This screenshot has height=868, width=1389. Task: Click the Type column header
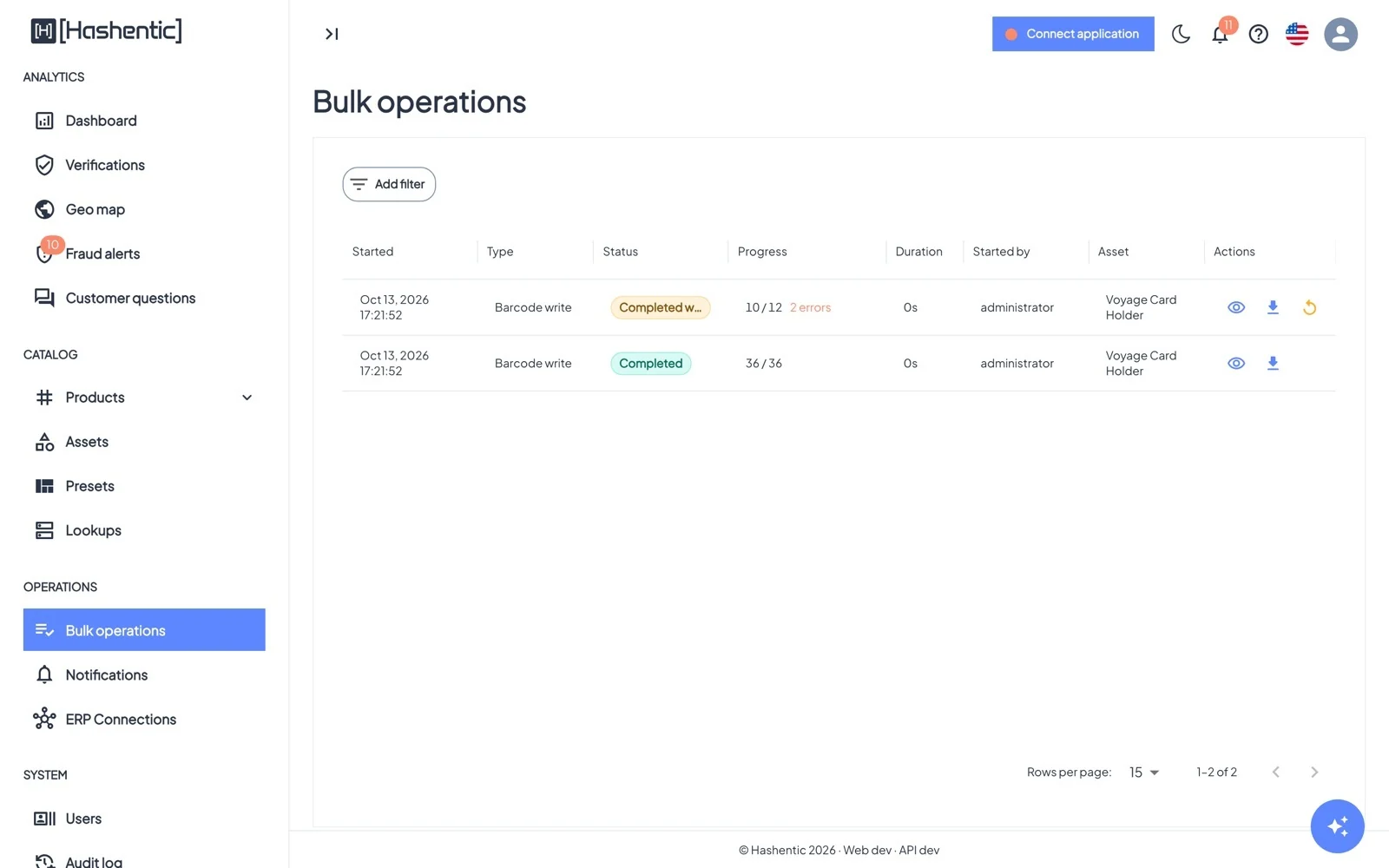pyautogui.click(x=500, y=252)
